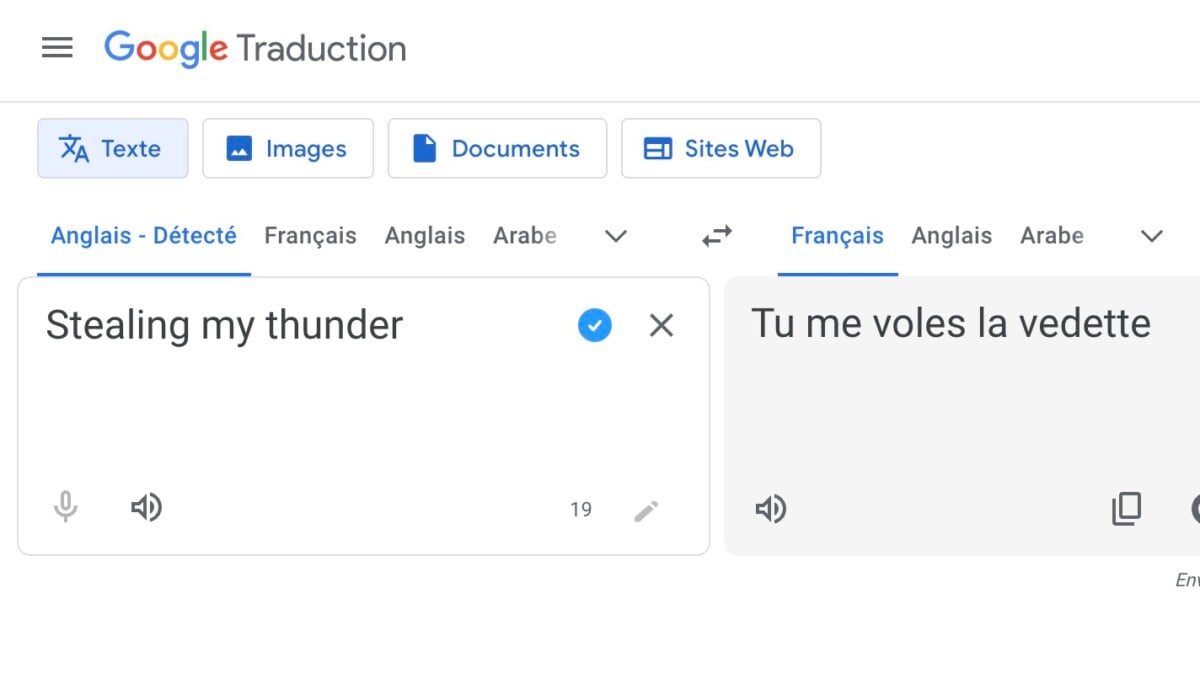Expand the target language list chevron

click(x=1152, y=237)
